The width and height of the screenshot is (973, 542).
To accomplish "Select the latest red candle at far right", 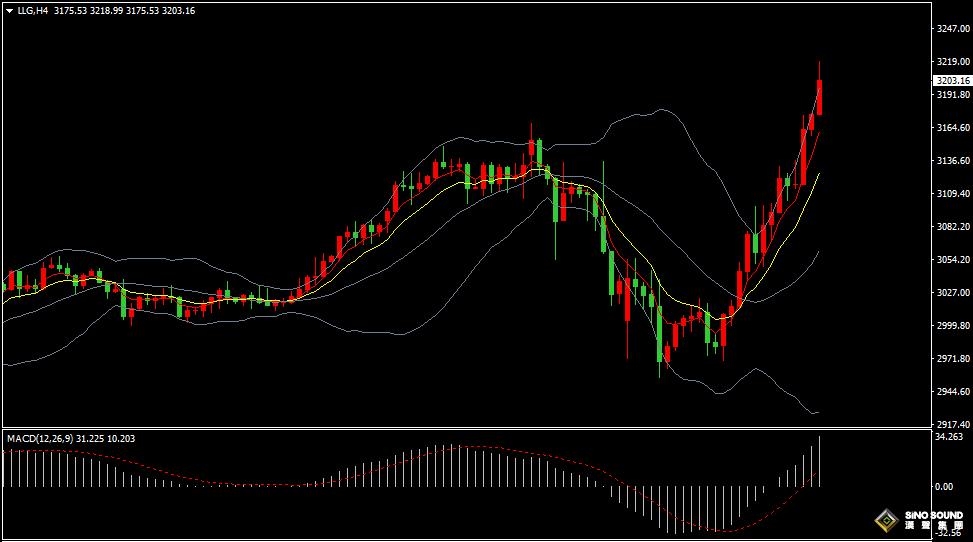I will tap(820, 98).
